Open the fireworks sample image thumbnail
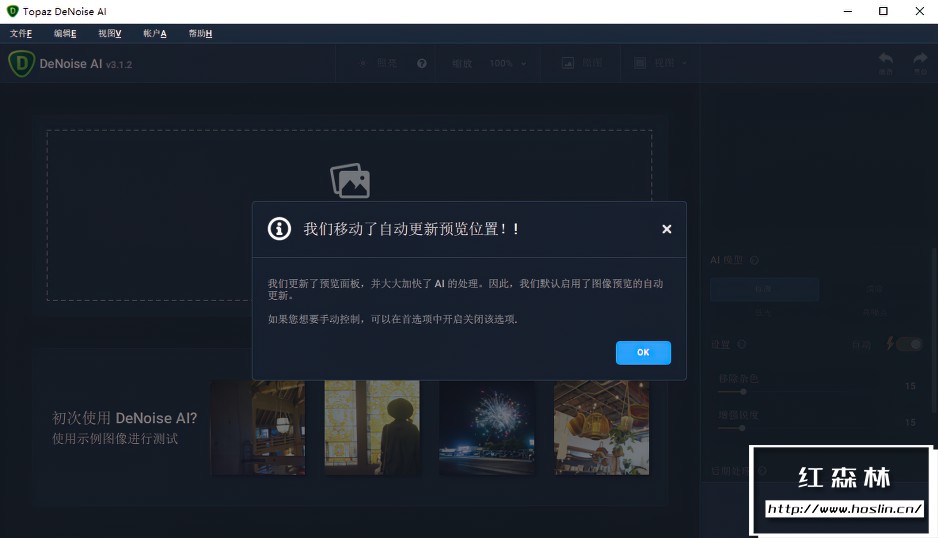Viewport: 938px width, 538px height. point(487,428)
